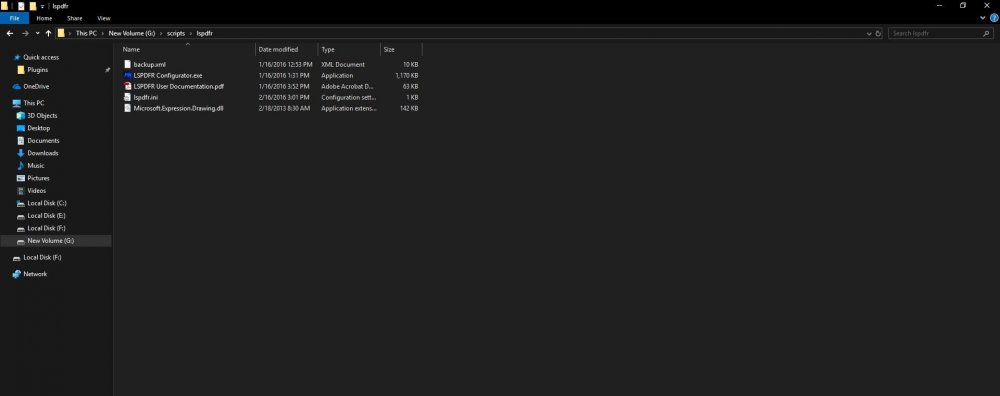Open the Explorer help icon

994,18
